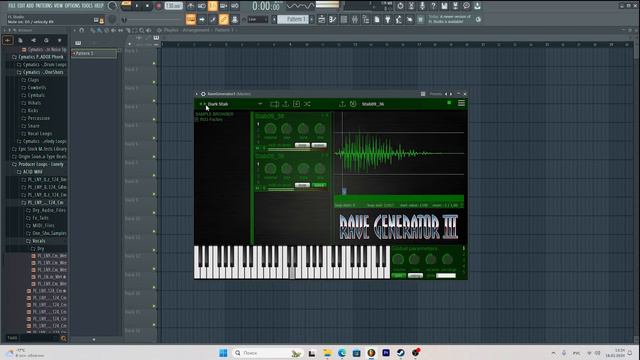Click the View Browser toolbar icon

366,19
